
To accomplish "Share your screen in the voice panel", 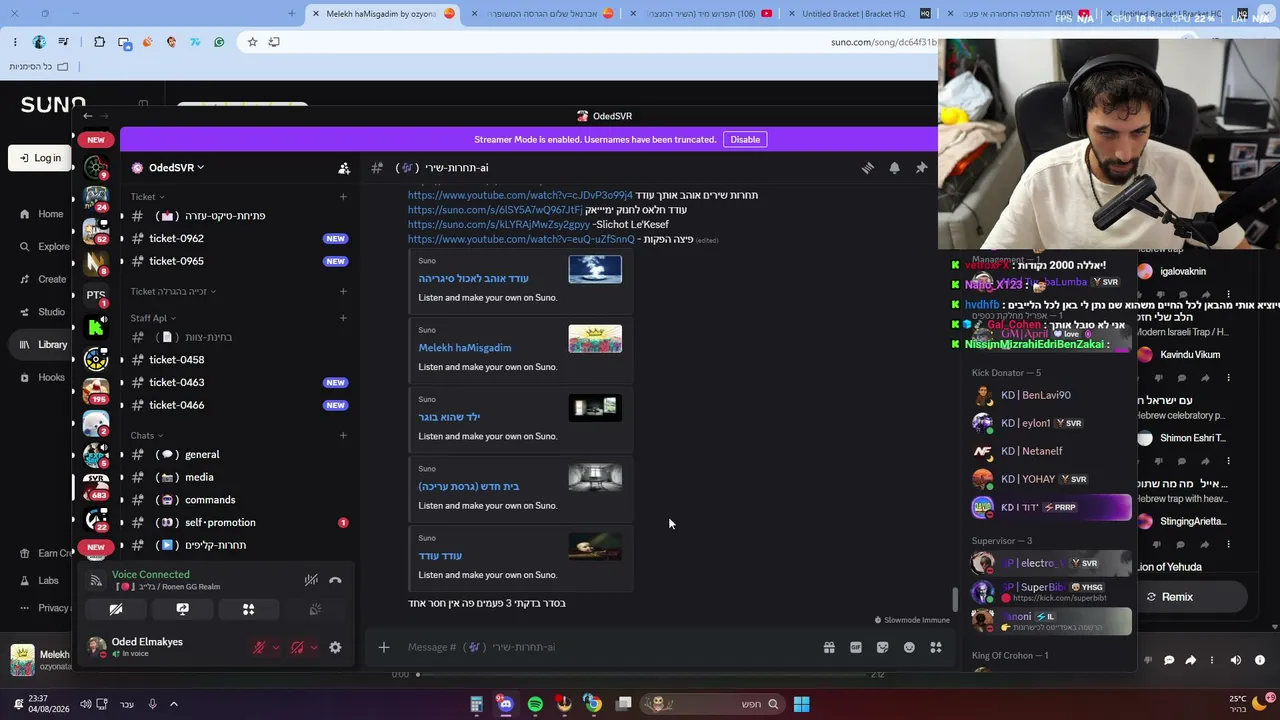I will [182, 609].
